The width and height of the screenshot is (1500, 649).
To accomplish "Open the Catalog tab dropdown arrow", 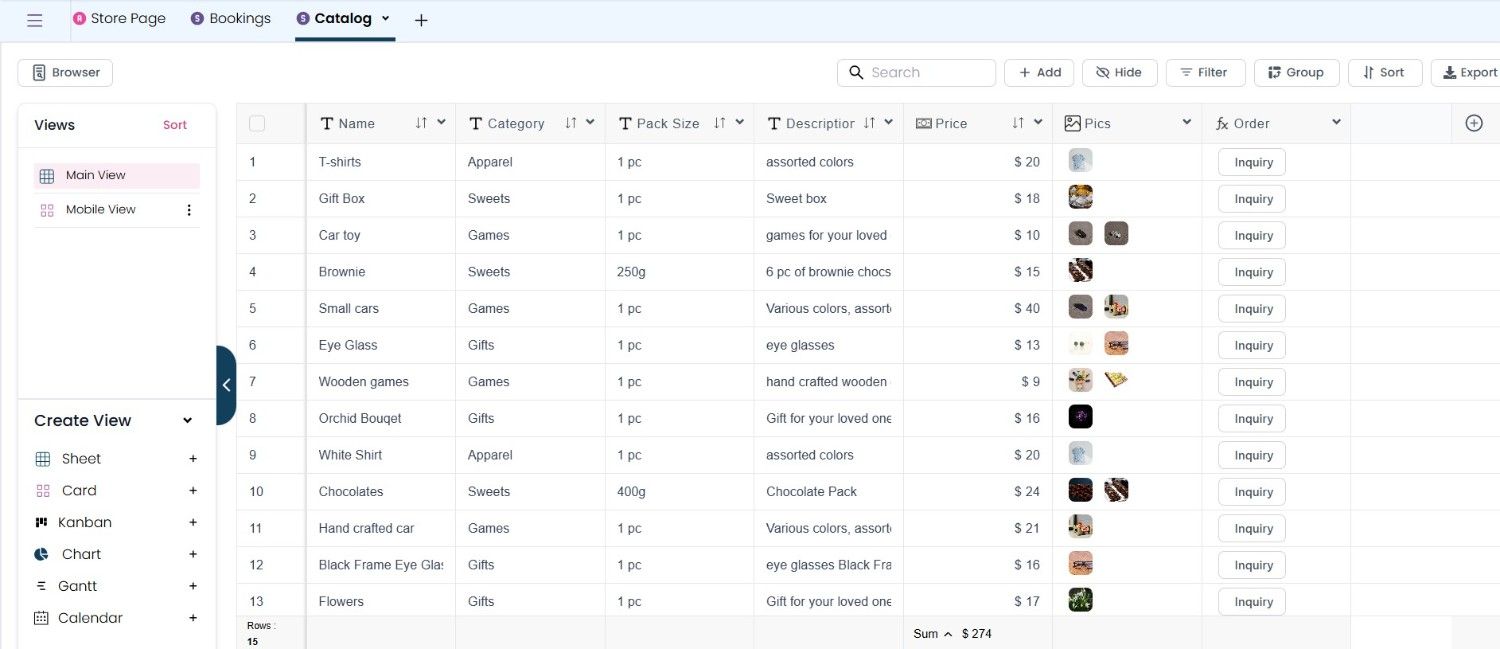I will (385, 18).
